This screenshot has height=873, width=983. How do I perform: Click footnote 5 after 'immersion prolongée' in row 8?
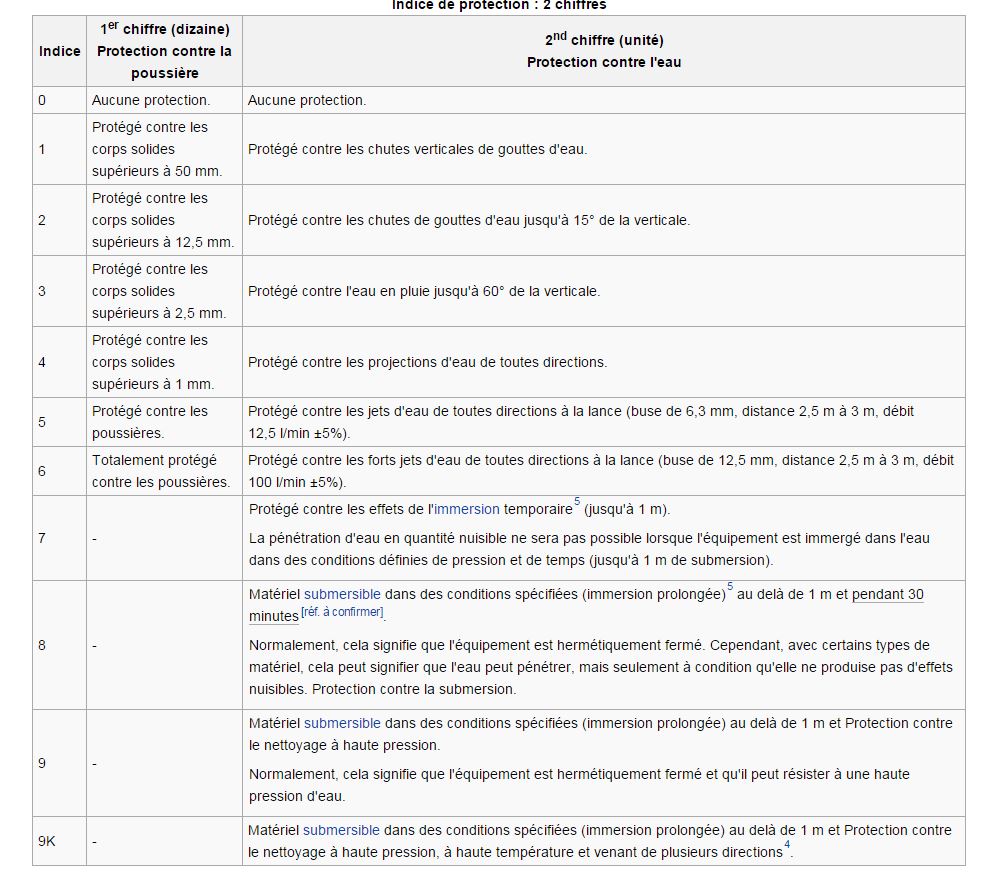(x=729, y=588)
